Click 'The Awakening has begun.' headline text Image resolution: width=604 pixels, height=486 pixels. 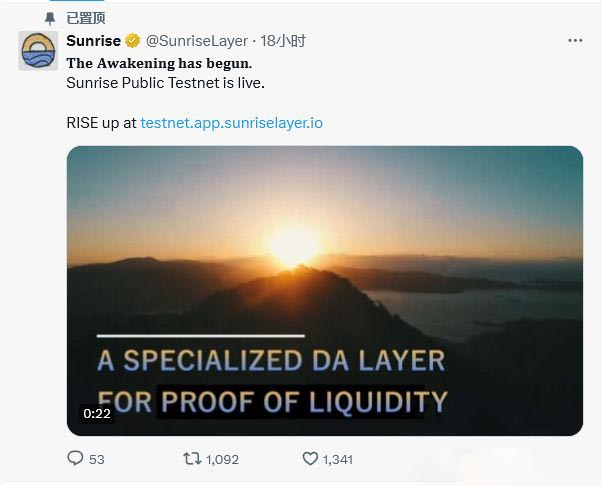159,64
